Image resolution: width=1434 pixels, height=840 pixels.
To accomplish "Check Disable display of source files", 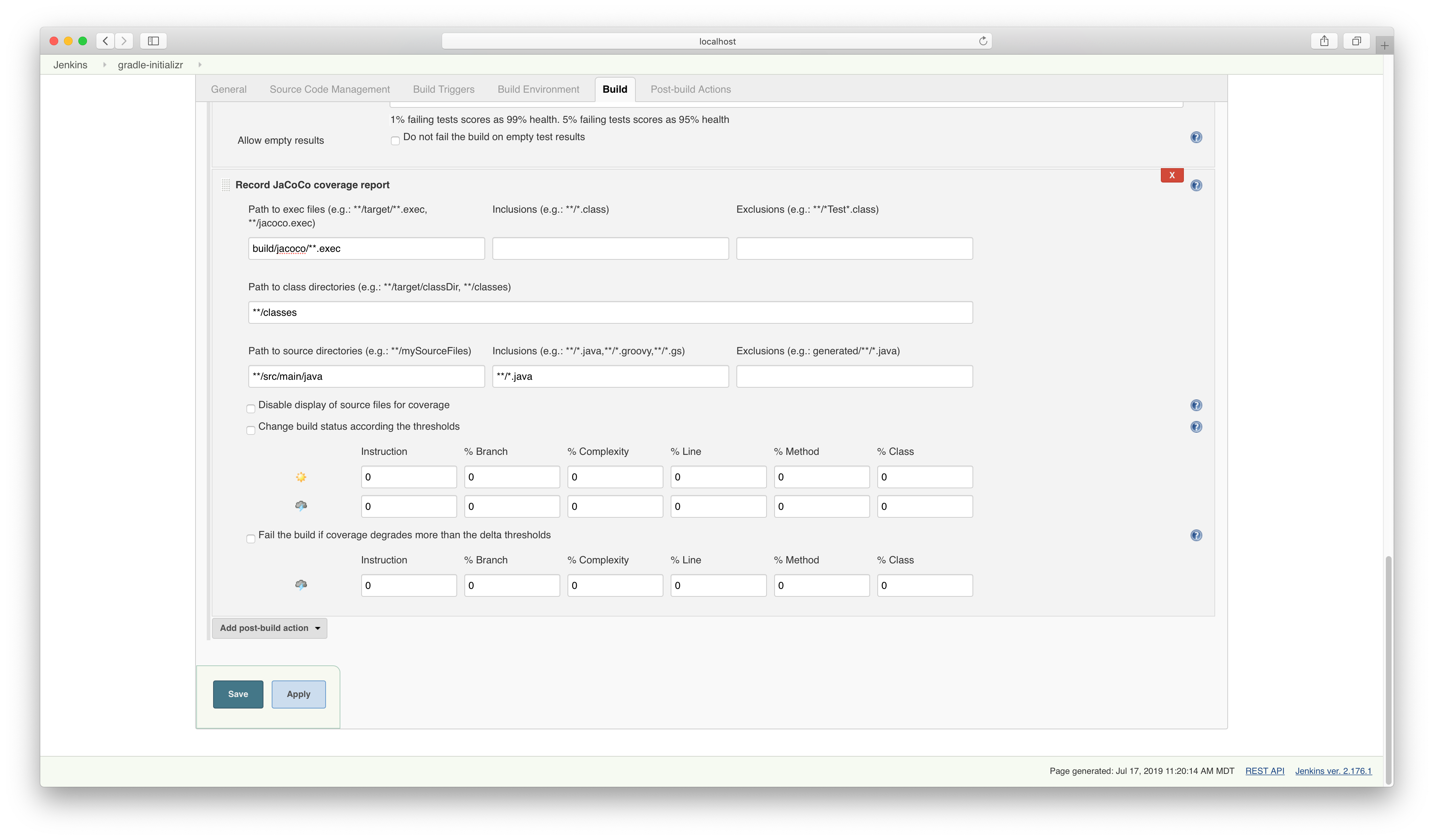I will pos(251,409).
